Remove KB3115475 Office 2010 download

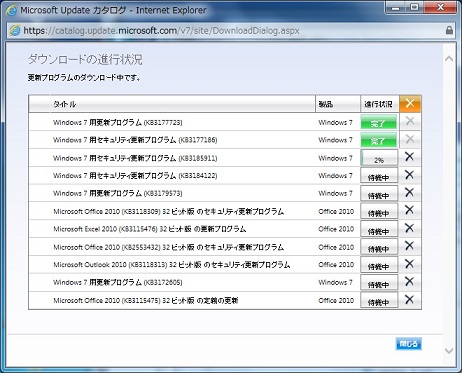tap(409, 299)
